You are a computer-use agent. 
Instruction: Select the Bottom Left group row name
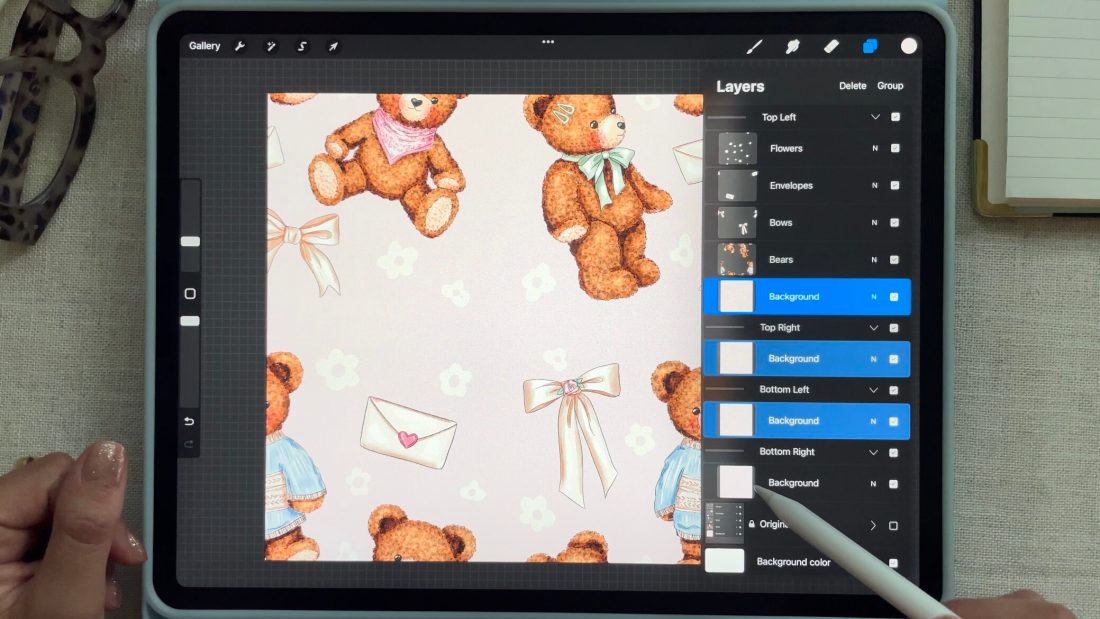pyautogui.click(x=784, y=390)
